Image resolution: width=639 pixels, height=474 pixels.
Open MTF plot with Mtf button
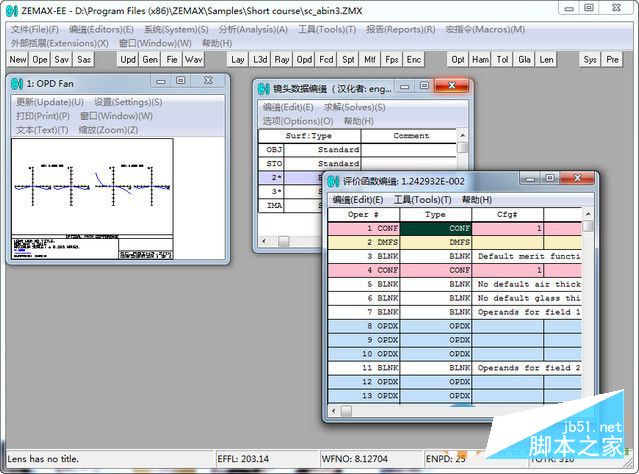[370, 60]
